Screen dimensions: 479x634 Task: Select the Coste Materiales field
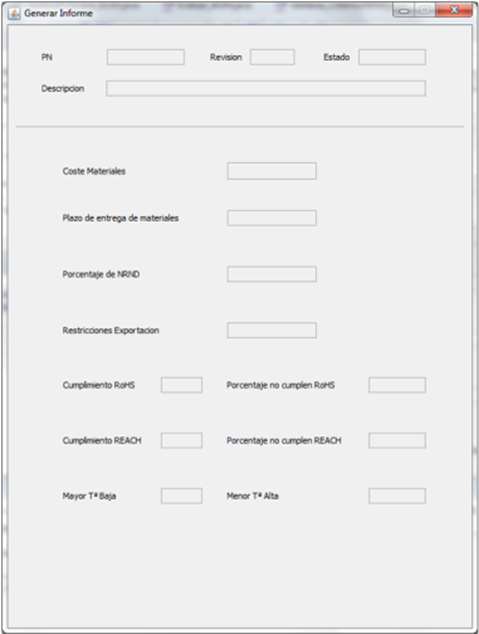272,171
